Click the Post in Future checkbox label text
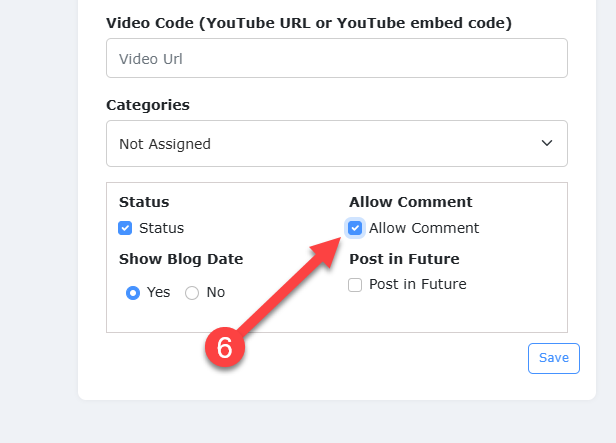 [417, 285]
